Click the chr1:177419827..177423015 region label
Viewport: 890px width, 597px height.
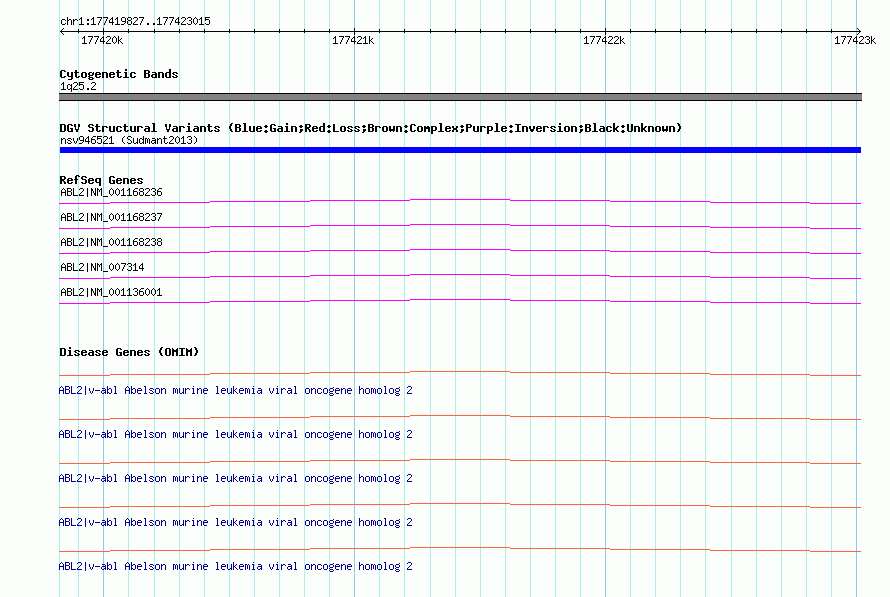(x=135, y=22)
